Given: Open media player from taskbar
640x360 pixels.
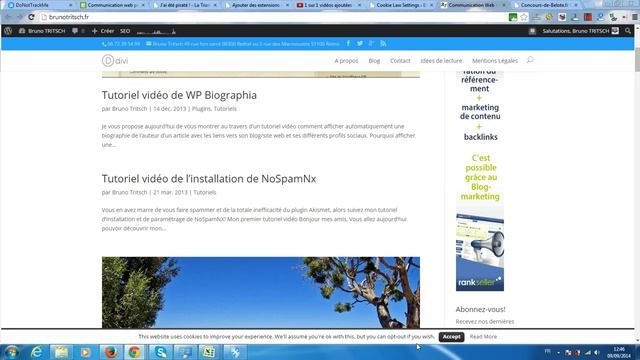Looking at the screenshot, I should 86,352.
